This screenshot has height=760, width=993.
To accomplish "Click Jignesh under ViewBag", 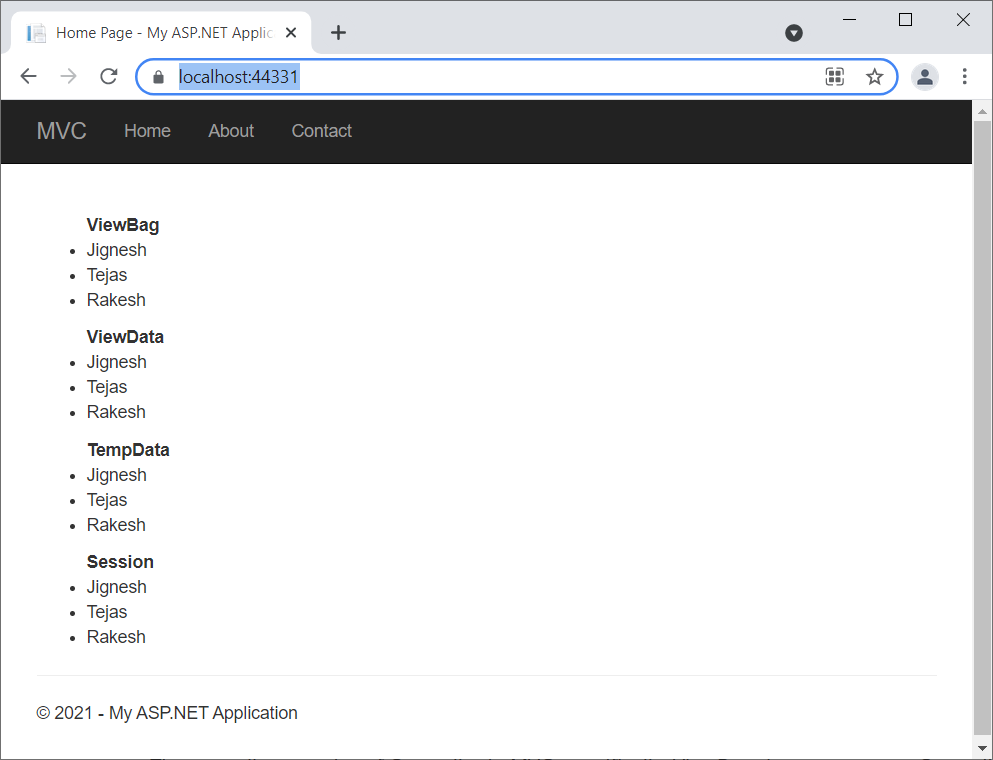I will (x=117, y=250).
